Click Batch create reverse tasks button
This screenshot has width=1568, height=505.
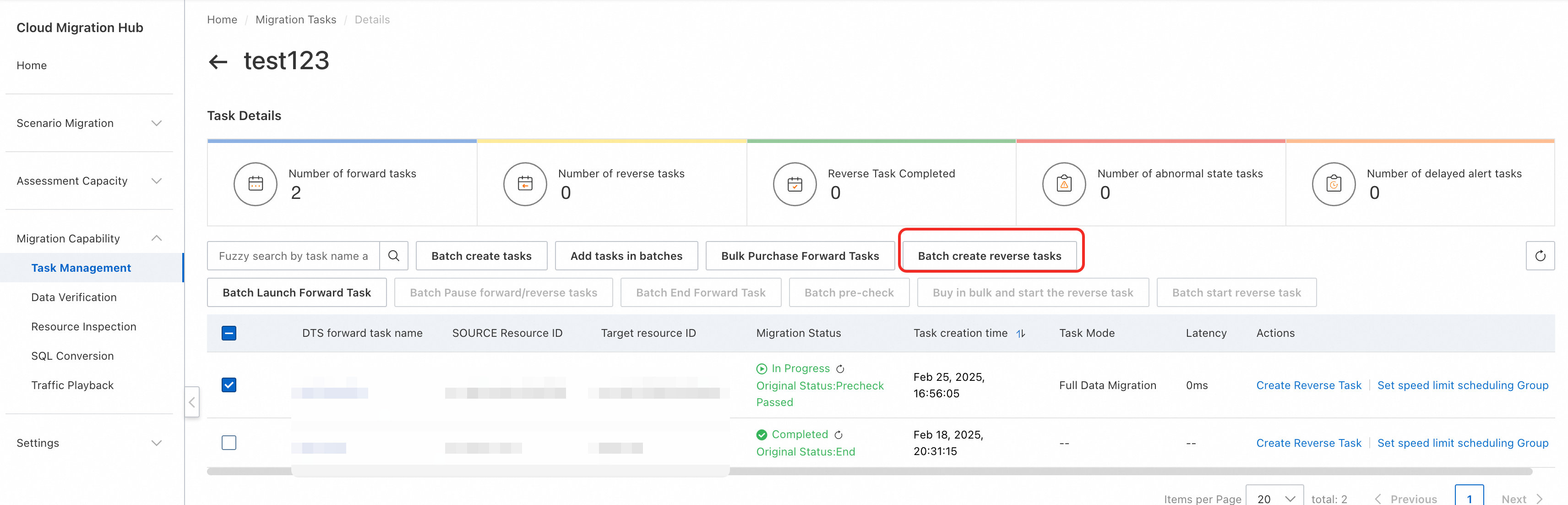(989, 256)
